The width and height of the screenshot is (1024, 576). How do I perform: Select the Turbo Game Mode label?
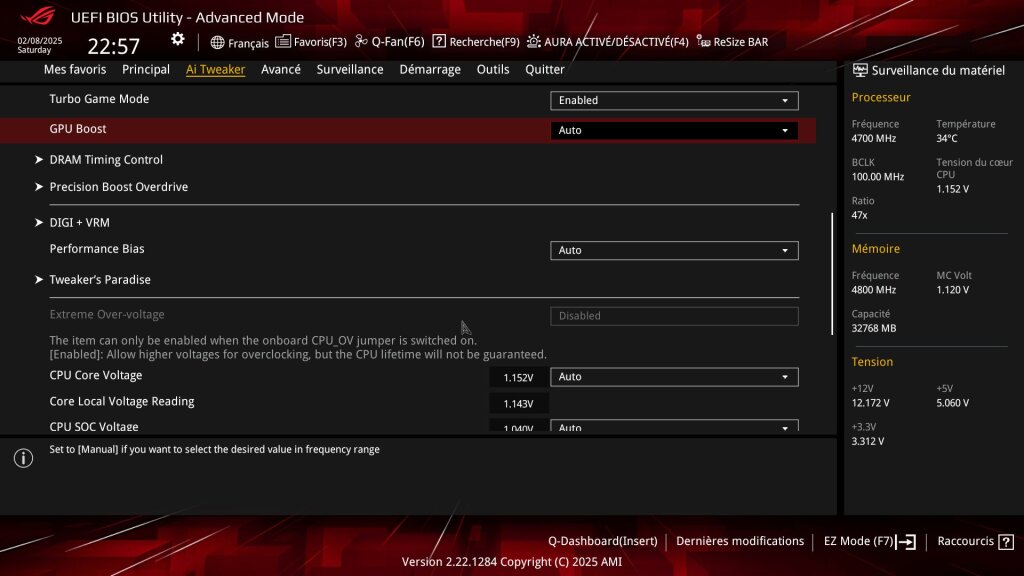pos(99,99)
